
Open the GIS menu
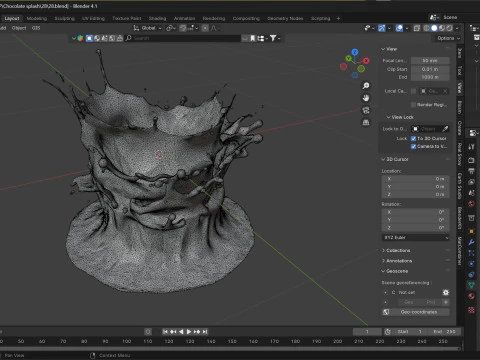pyautogui.click(x=36, y=28)
